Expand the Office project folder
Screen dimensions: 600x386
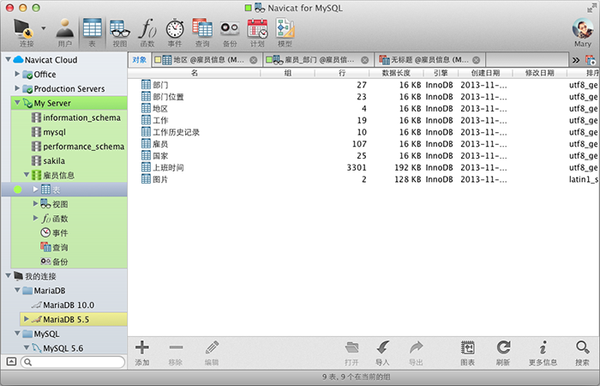[x=17, y=74]
